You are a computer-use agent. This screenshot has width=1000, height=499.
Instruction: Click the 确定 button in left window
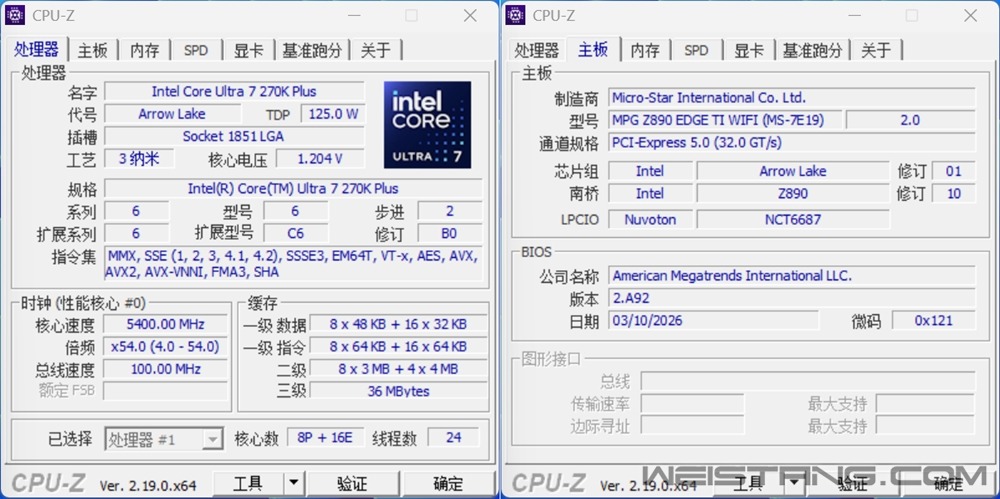pos(448,483)
